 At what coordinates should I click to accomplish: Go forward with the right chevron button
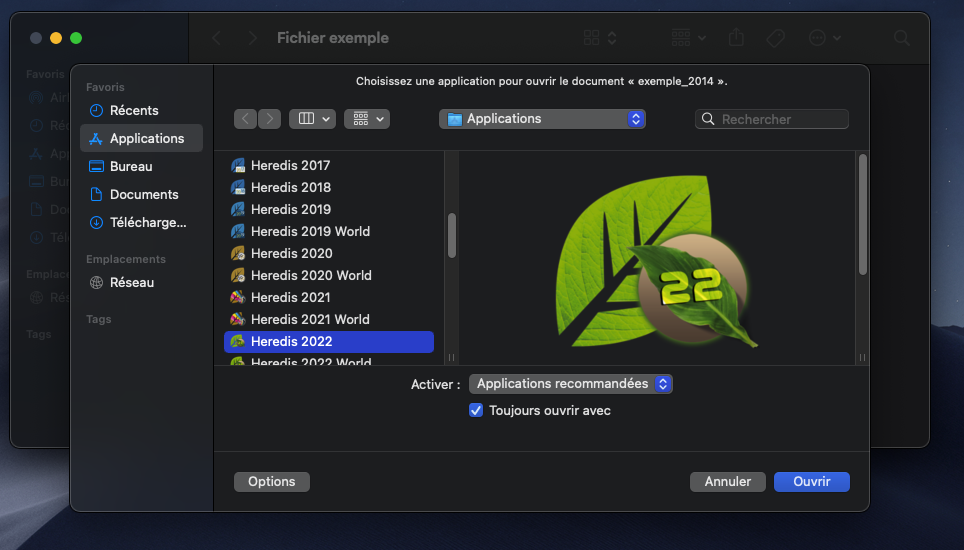click(x=269, y=119)
